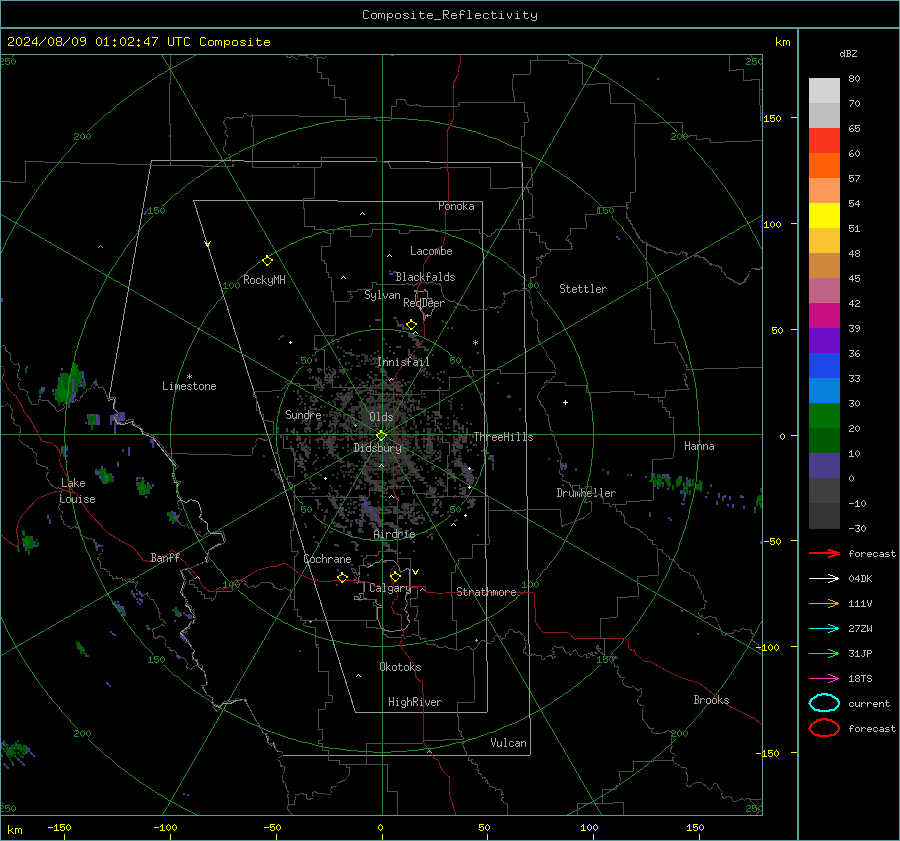The image size is (900, 841).
Task: Click the yellow 51 dBZ color swatch
Action: 824,216
